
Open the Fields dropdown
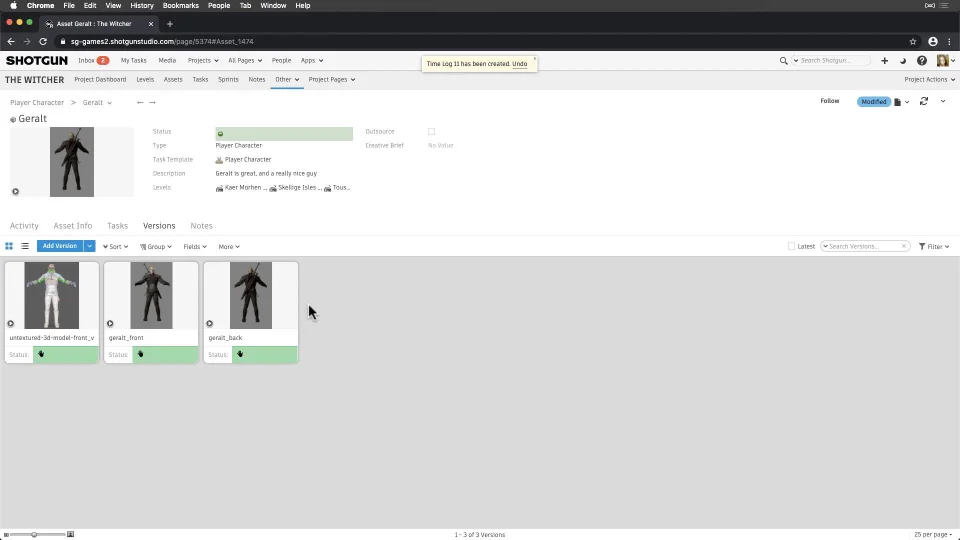pos(195,247)
